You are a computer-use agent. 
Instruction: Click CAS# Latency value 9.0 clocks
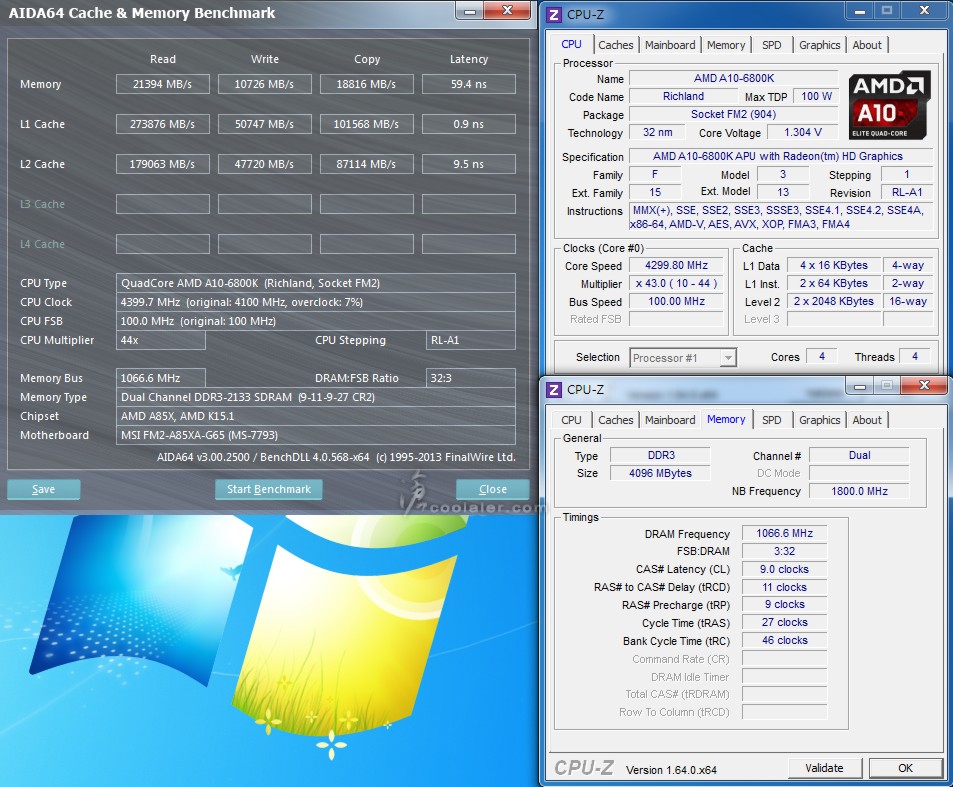click(785, 569)
